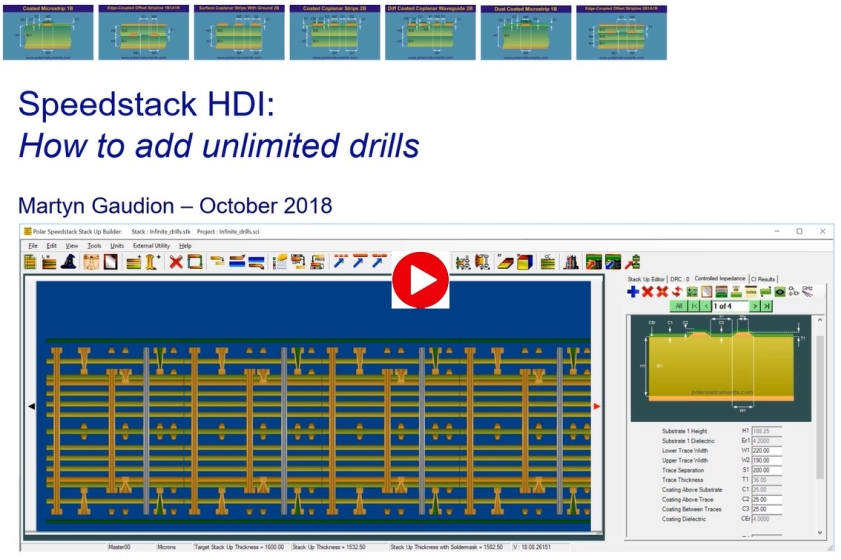Open the View menu
841x560 pixels.
click(72, 246)
